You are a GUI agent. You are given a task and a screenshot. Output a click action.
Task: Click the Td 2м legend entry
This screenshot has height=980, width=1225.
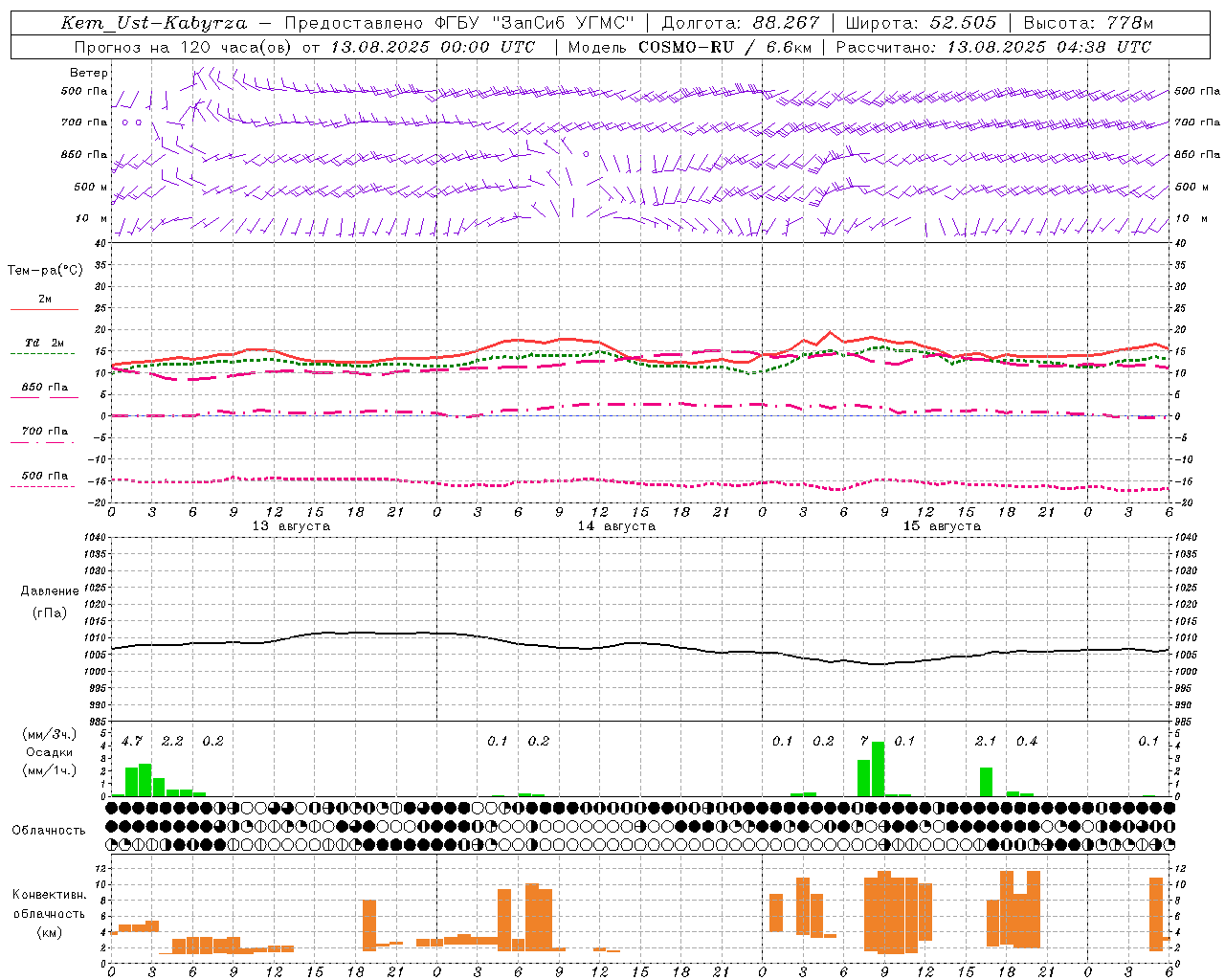point(44,343)
